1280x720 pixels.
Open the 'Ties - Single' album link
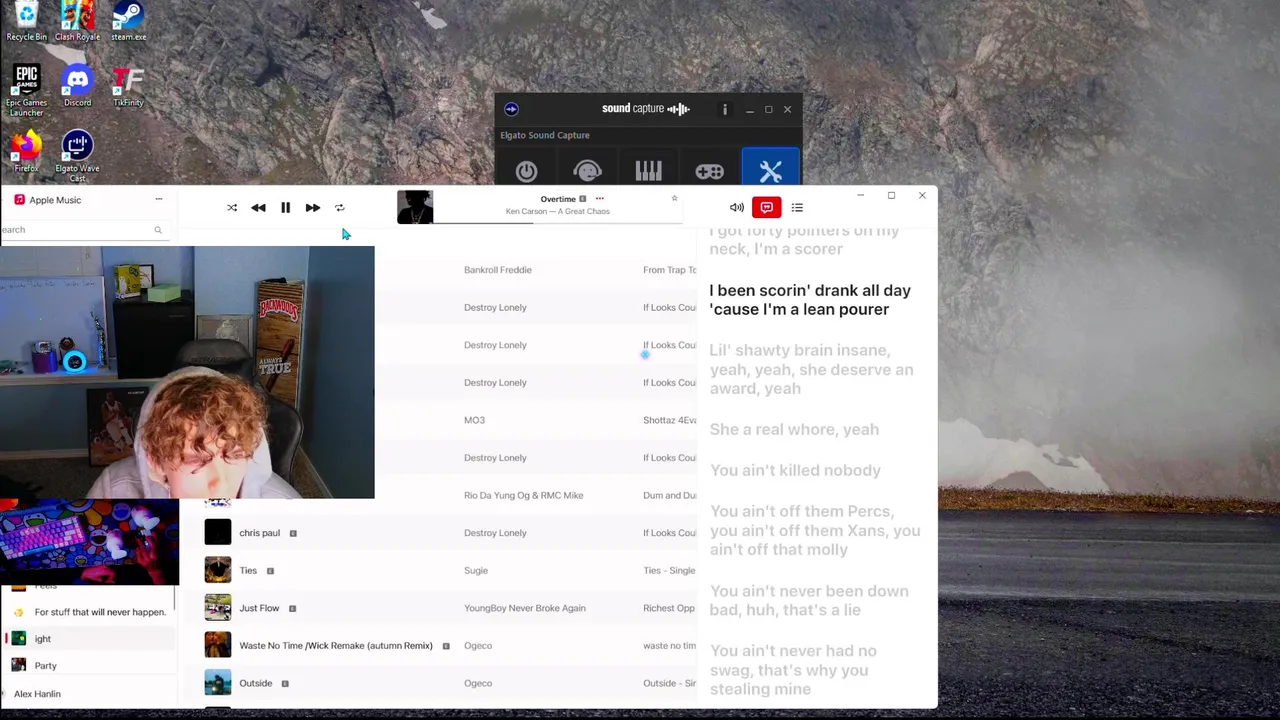(x=669, y=571)
